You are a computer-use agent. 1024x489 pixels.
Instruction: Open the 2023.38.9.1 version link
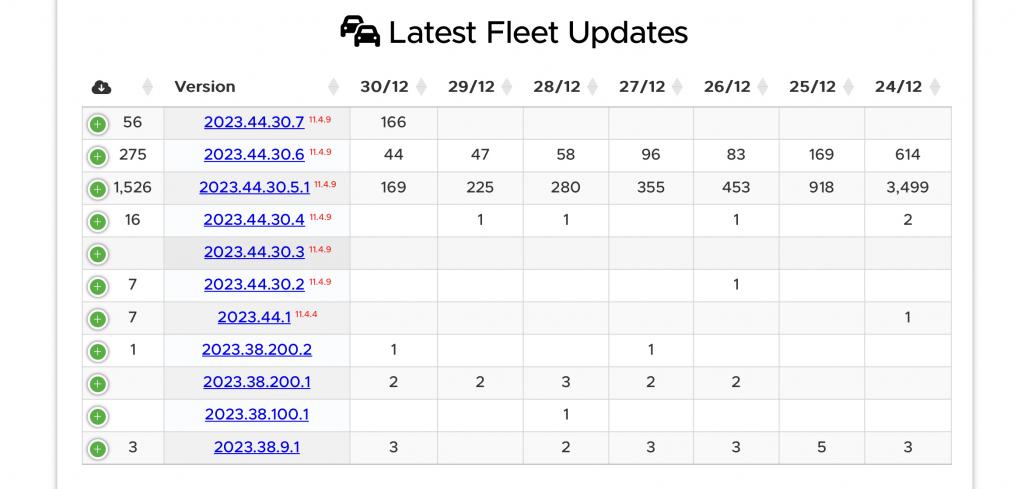256,447
